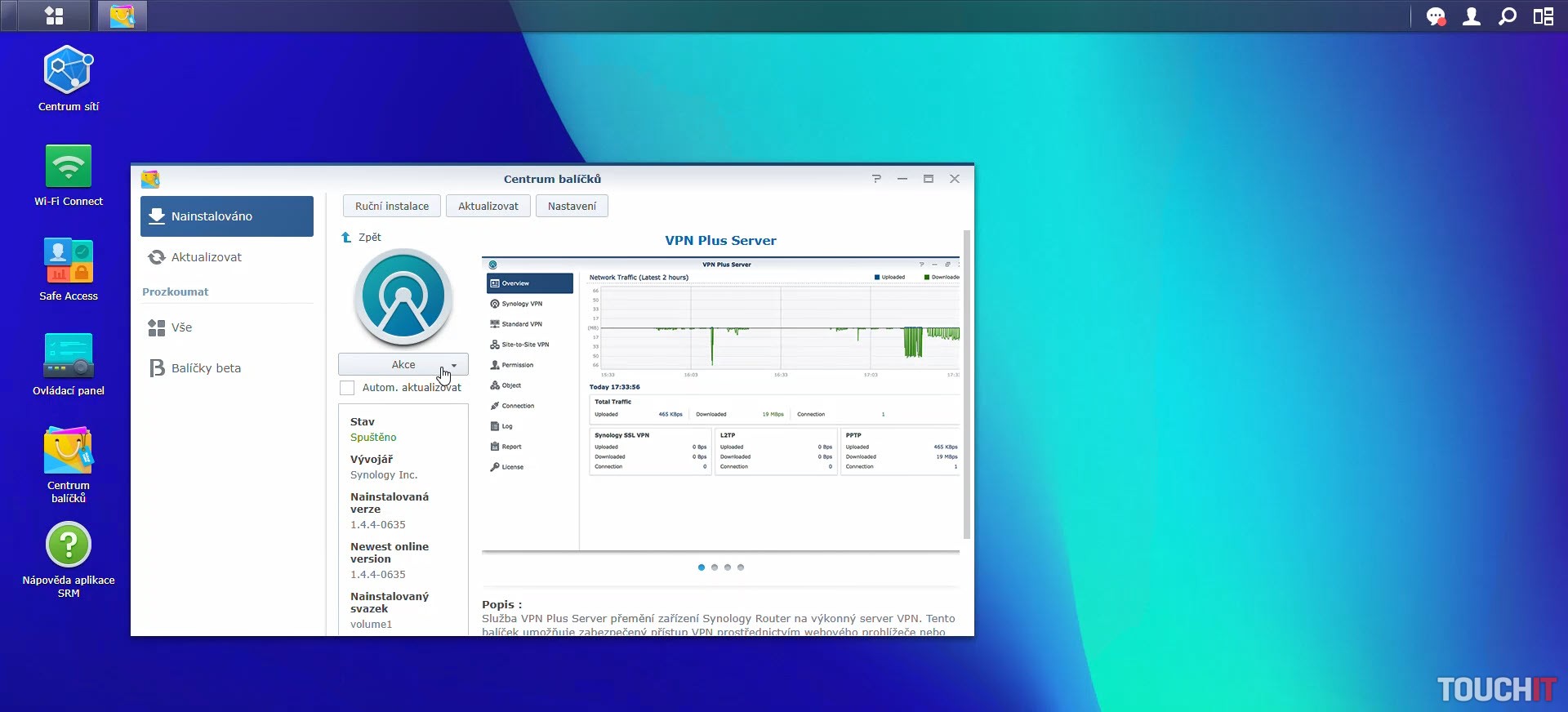Expand the Akce dropdown button
Viewport: 1568px width, 712px height.
(x=403, y=365)
